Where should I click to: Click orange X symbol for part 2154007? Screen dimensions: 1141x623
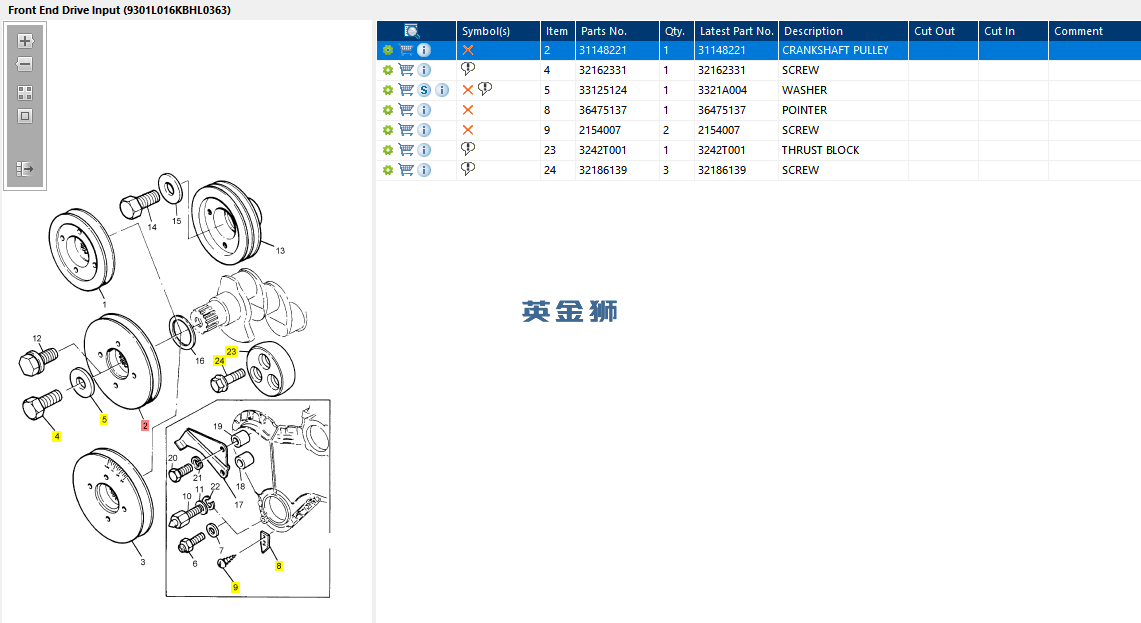coord(468,130)
